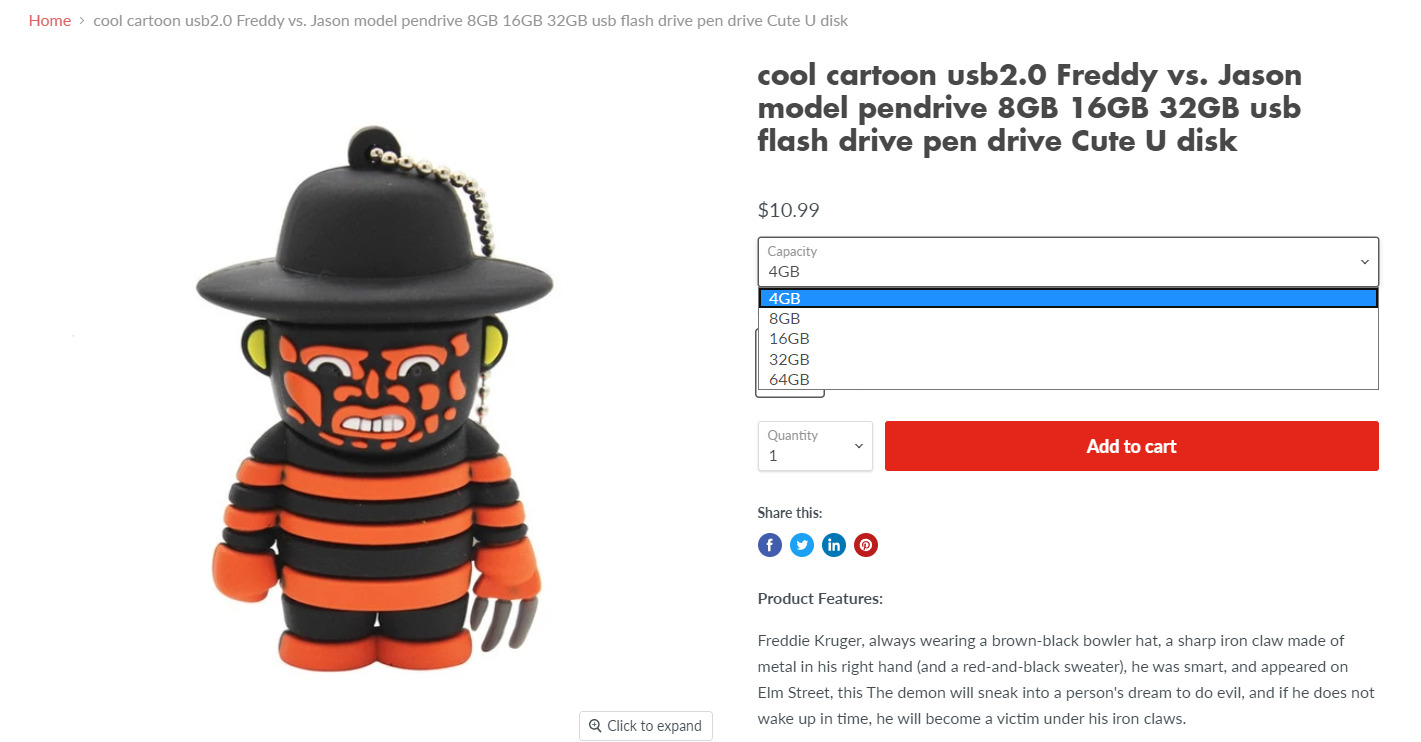Click the Add to cart button
Screen dimensions: 1421x742
pyautogui.click(x=1131, y=446)
